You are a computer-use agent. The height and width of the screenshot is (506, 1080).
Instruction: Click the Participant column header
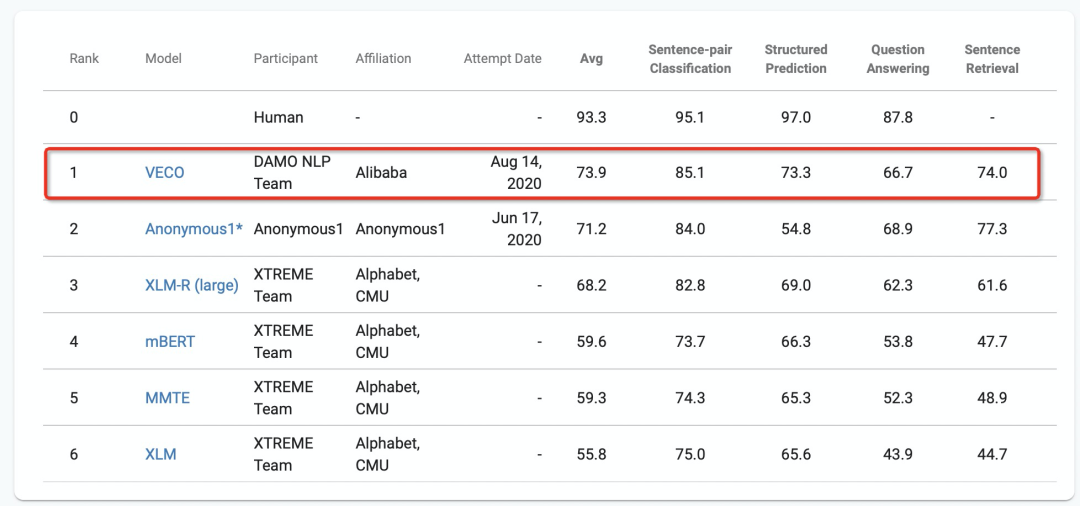click(x=286, y=59)
